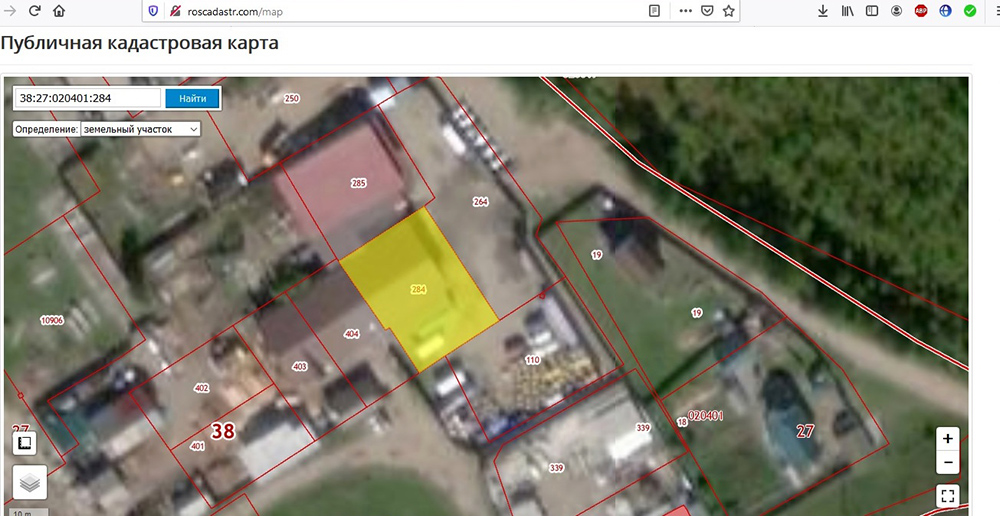Viewport: 1000px width, 516px height.
Task: Go to the browser home page
Action: click(59, 11)
